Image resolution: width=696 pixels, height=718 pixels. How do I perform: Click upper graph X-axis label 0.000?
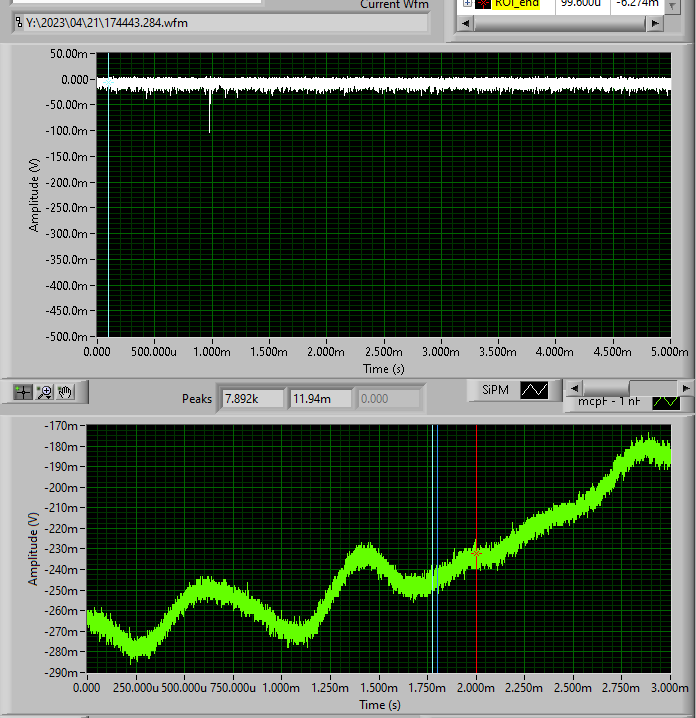point(97,352)
